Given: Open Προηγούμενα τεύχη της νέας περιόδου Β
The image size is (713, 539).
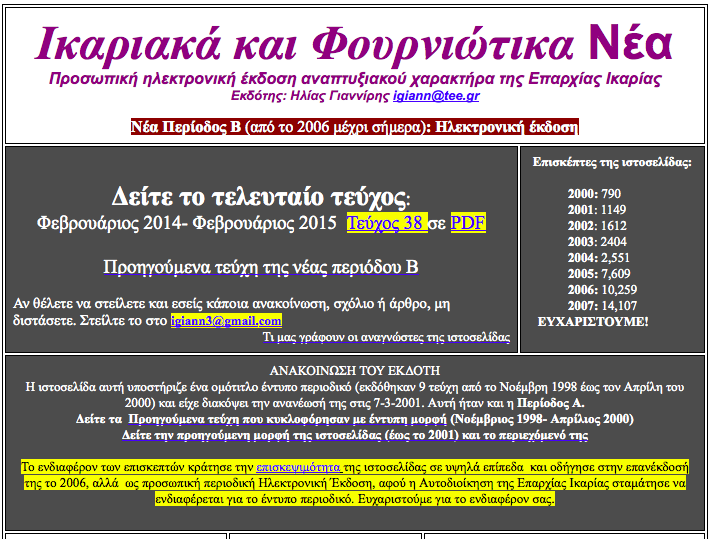Looking at the screenshot, I should coord(261,267).
